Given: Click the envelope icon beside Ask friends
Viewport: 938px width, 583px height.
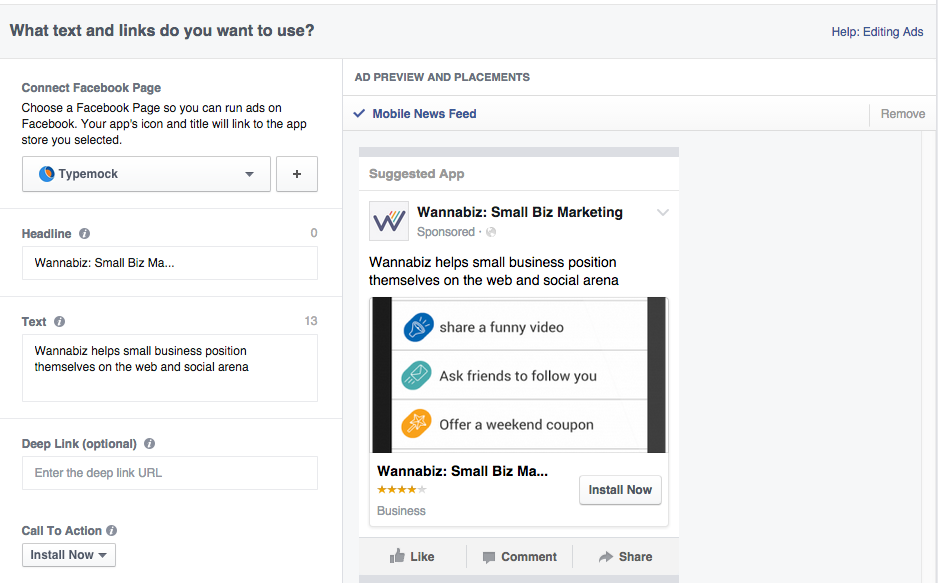Looking at the screenshot, I should click(x=416, y=376).
